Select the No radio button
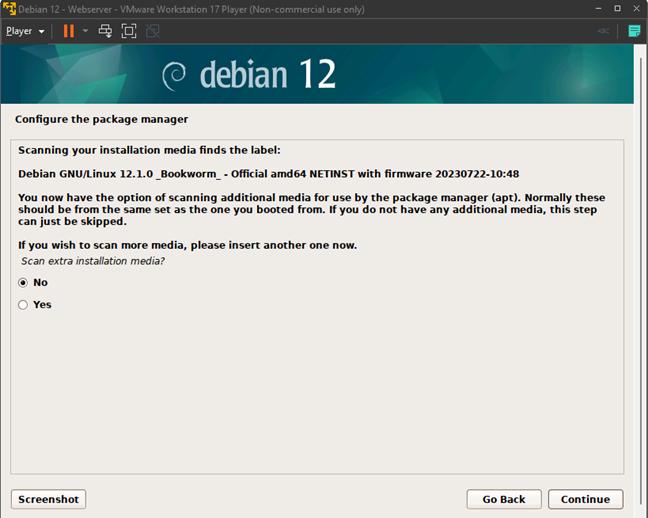Screen dimensions: 648x518 23,283
